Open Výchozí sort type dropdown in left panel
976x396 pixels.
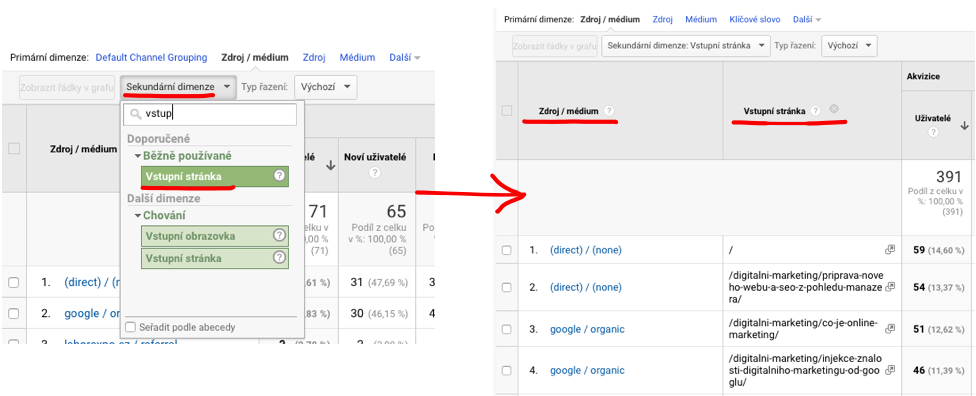326,87
